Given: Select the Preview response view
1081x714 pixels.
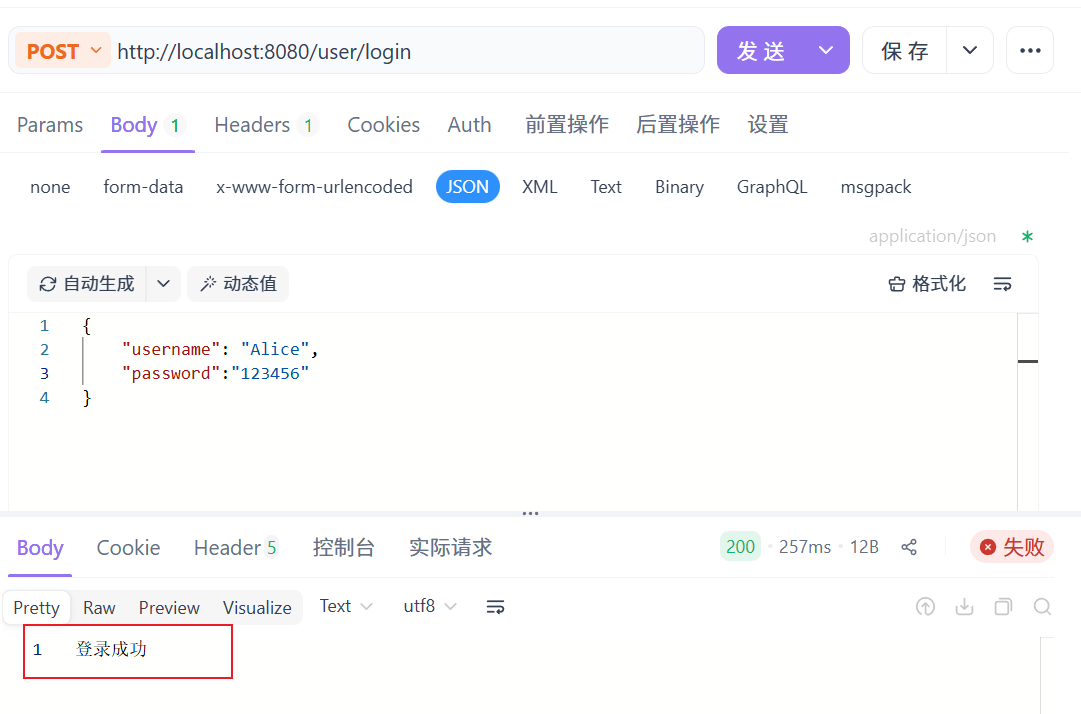Looking at the screenshot, I should (169, 608).
